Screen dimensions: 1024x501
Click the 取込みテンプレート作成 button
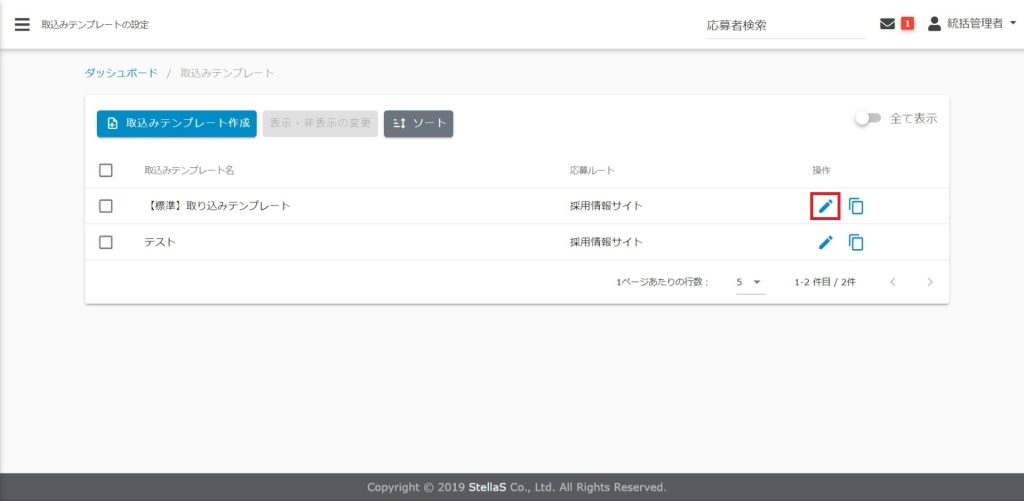click(177, 123)
